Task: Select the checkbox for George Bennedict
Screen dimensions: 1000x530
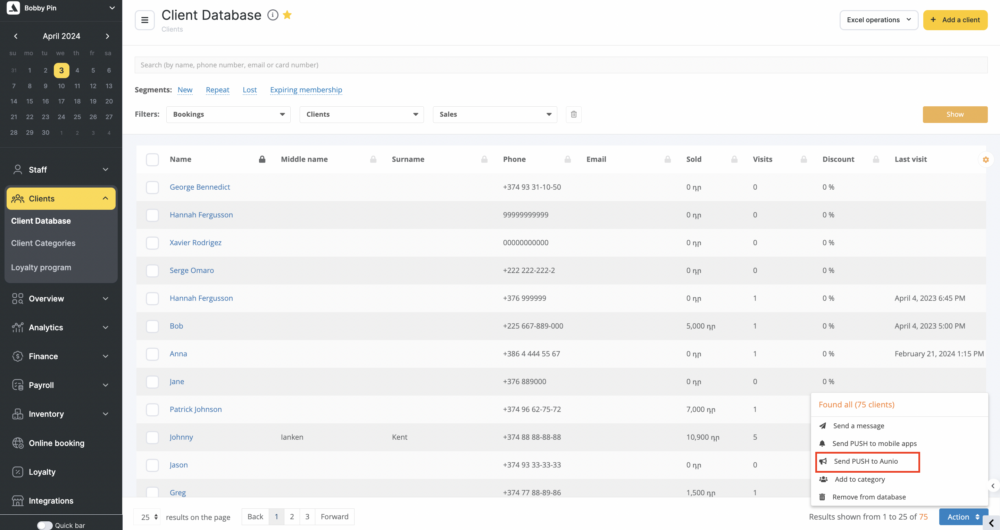Action: (x=152, y=187)
